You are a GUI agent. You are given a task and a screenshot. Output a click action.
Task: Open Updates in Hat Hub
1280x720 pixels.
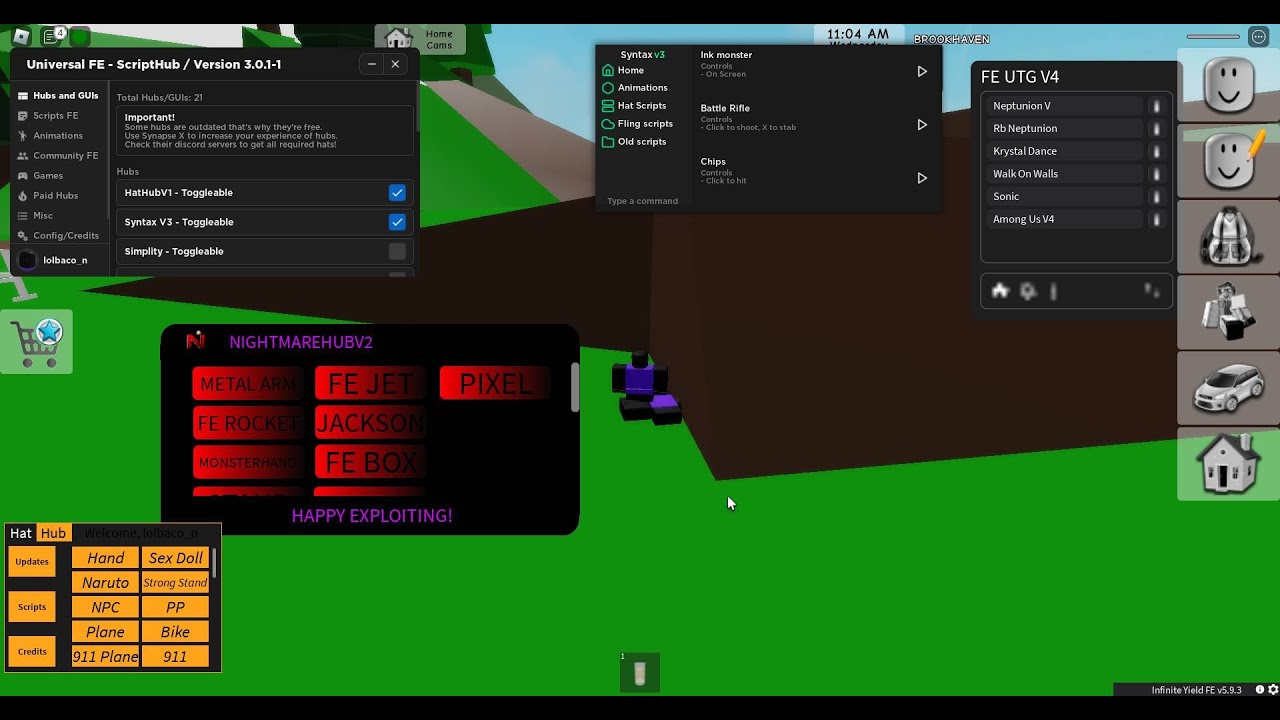pyautogui.click(x=32, y=561)
